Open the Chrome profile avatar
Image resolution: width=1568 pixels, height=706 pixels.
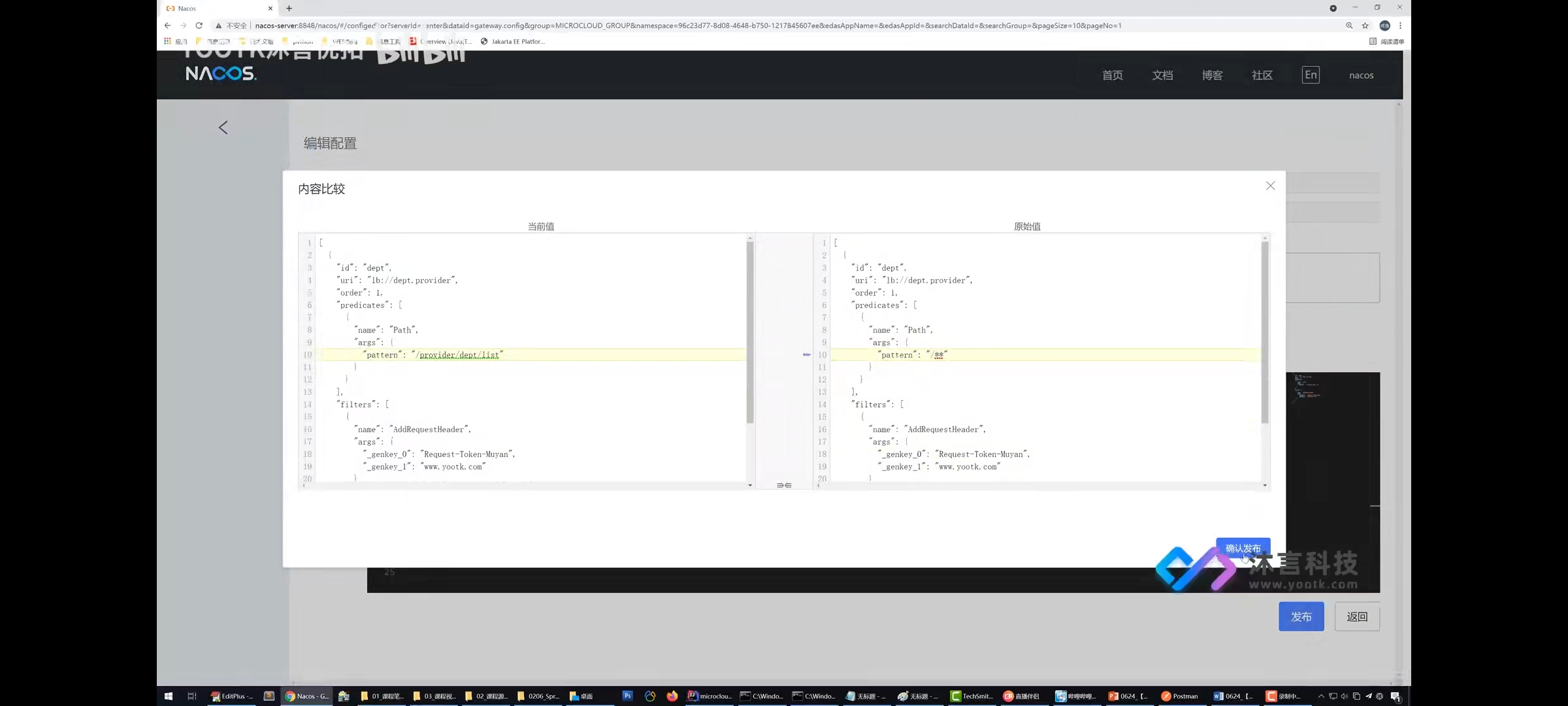click(x=1384, y=25)
